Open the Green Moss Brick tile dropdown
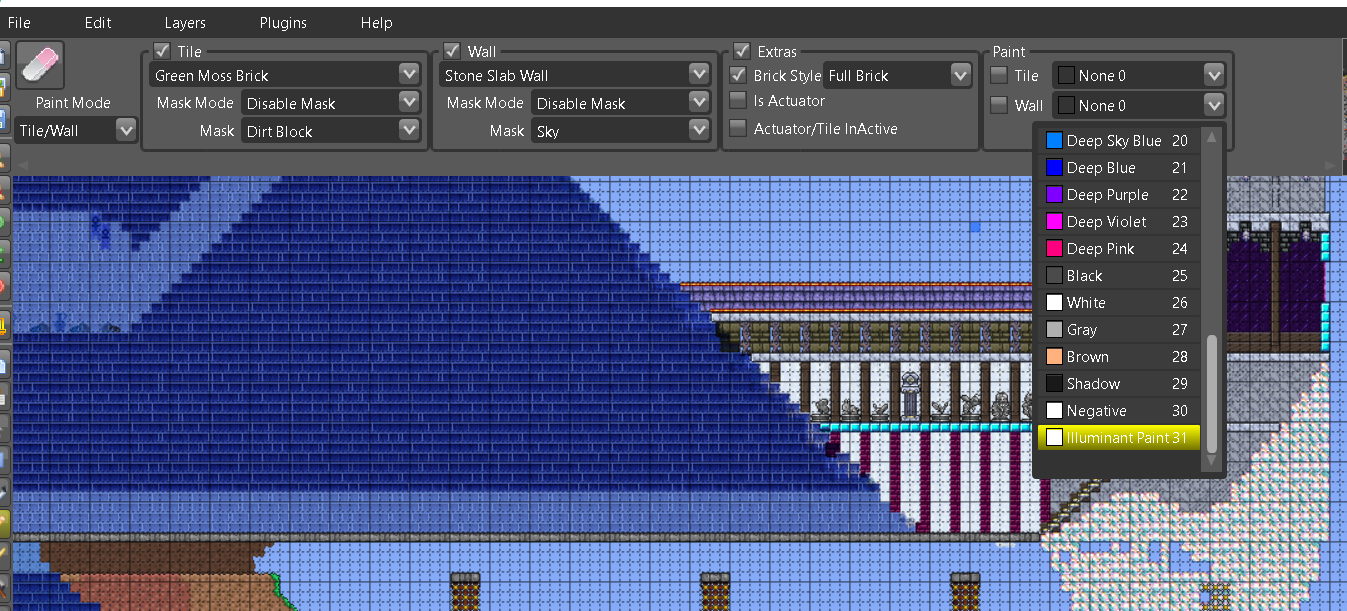 click(x=408, y=73)
